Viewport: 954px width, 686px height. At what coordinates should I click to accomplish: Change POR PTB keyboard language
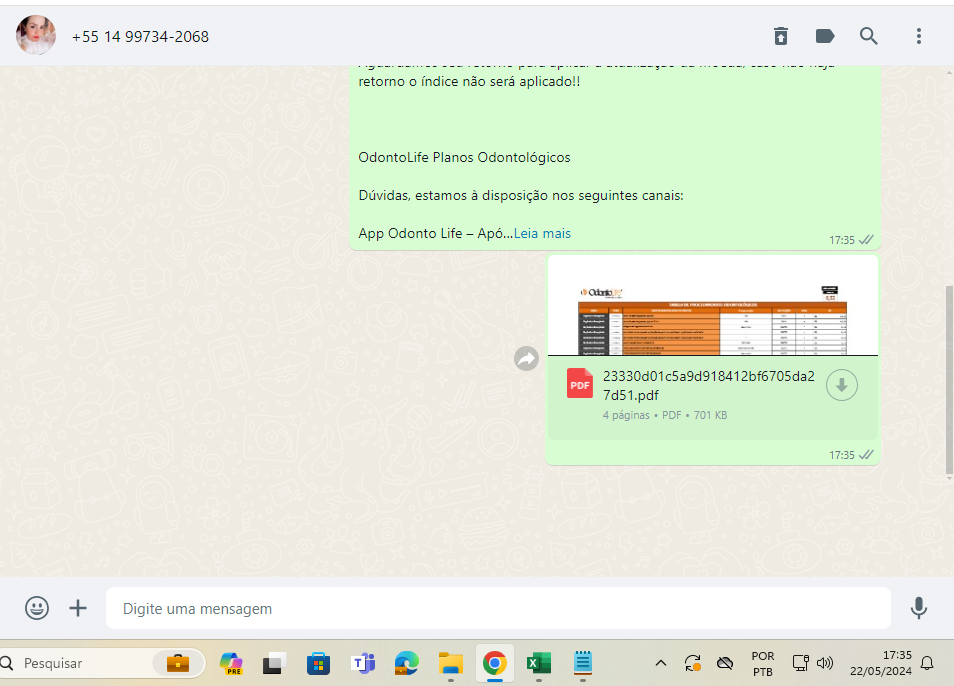click(763, 663)
